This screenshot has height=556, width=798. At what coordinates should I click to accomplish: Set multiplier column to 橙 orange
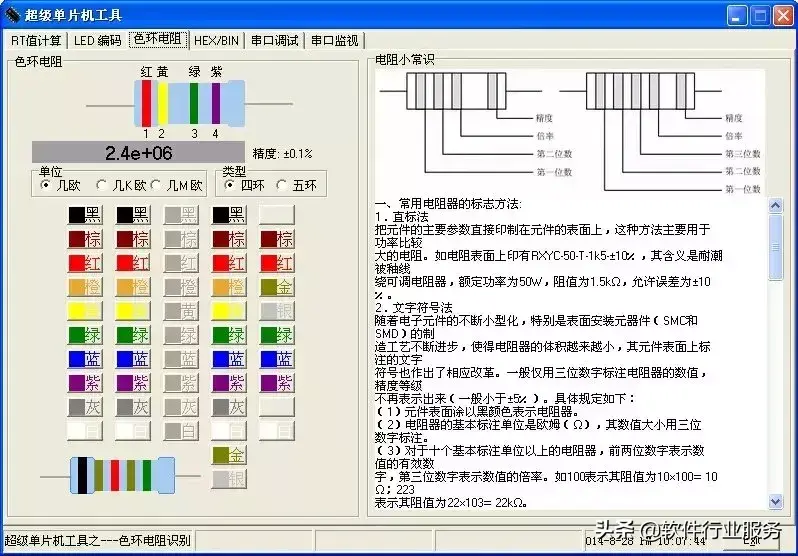tap(229, 287)
